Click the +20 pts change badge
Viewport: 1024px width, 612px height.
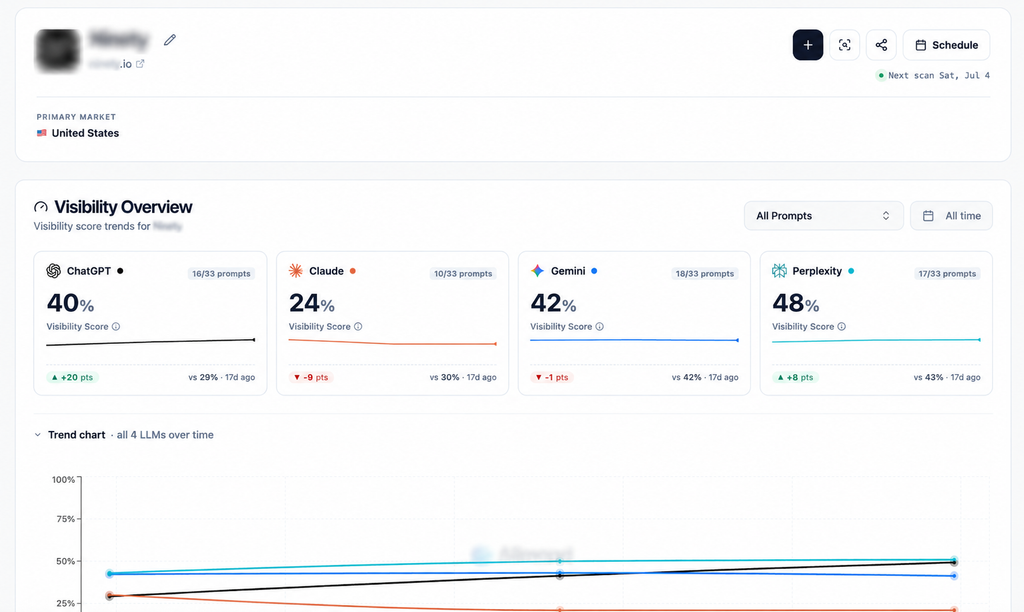pos(72,378)
